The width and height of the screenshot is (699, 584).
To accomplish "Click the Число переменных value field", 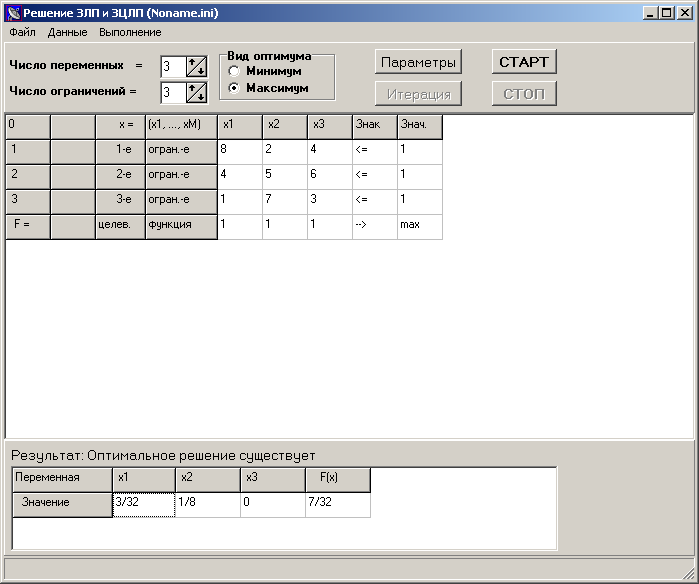I will (x=173, y=67).
